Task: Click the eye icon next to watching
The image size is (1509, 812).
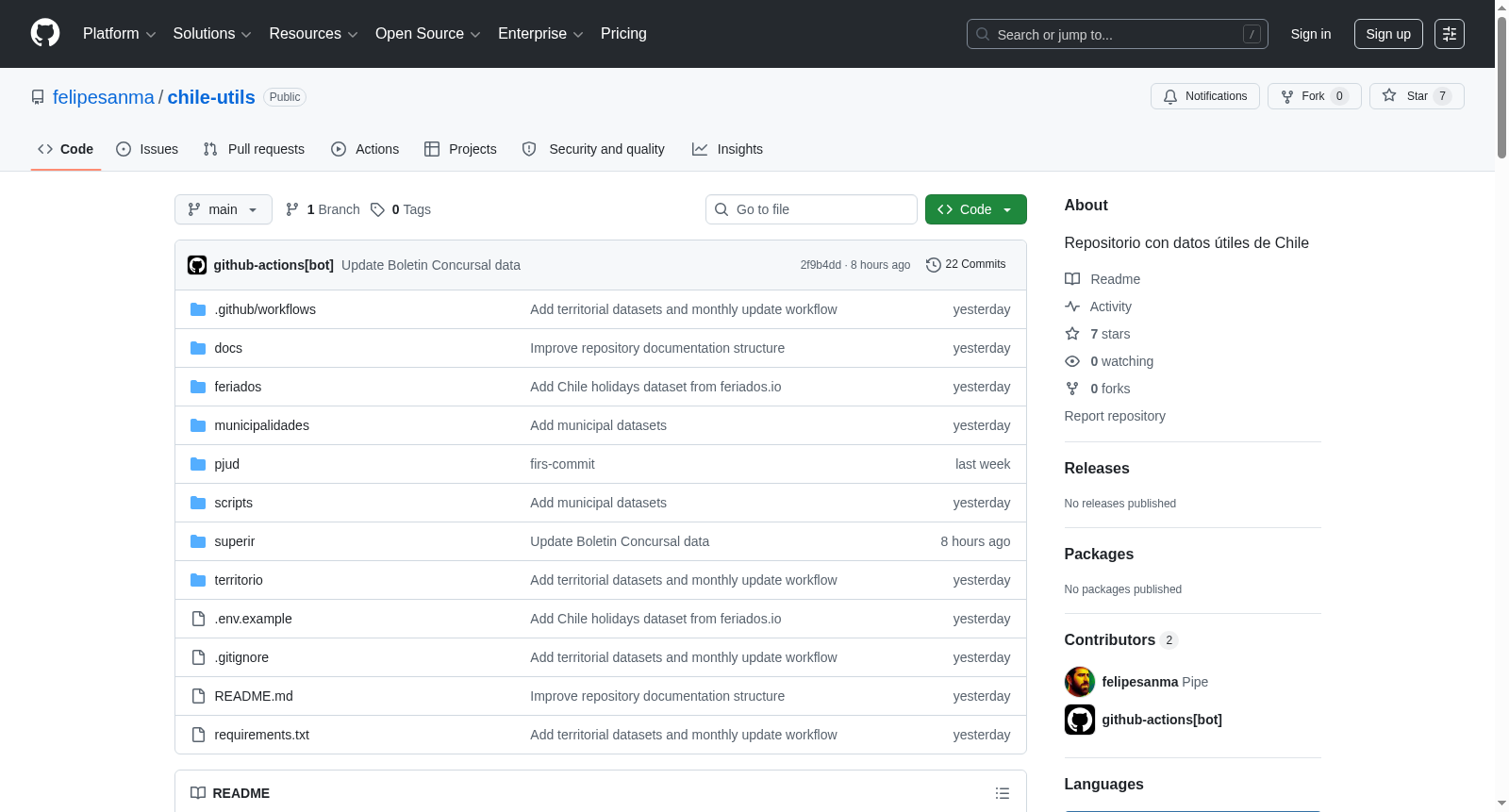Action: (x=1072, y=361)
